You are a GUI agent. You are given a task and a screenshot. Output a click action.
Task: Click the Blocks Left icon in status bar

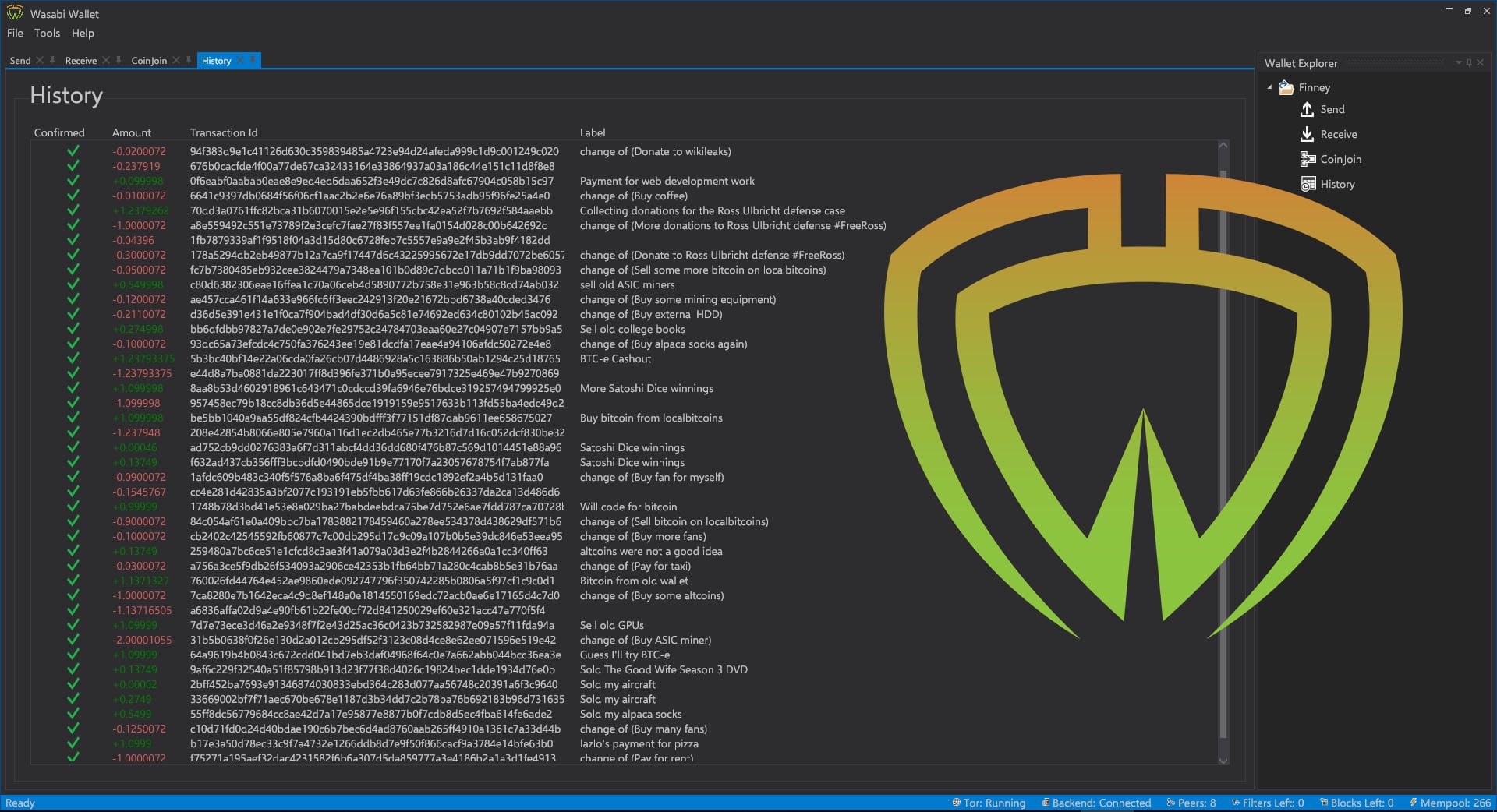[1324, 803]
